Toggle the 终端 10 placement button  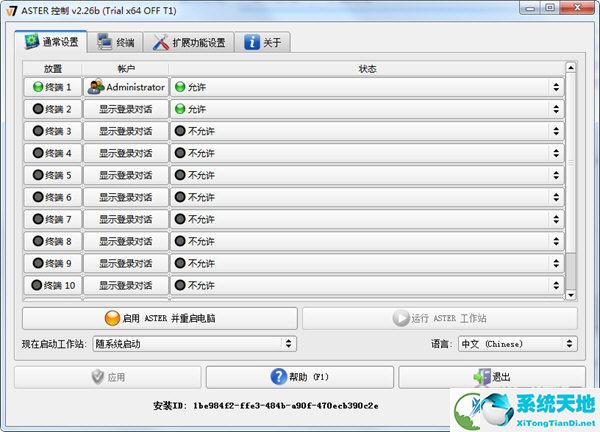(x=52, y=285)
